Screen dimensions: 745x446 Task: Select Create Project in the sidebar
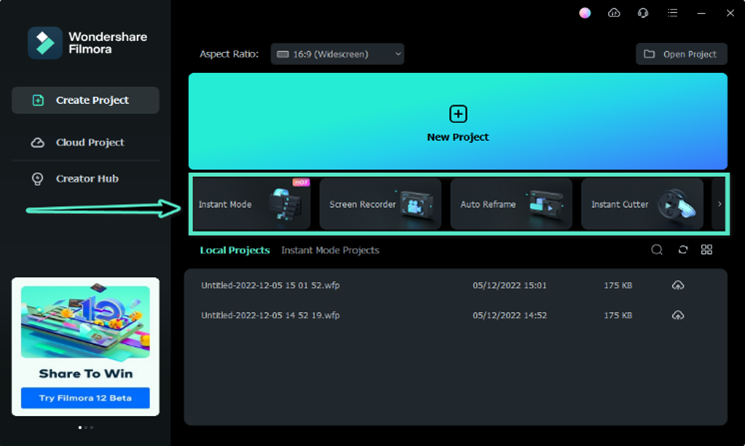pos(86,100)
